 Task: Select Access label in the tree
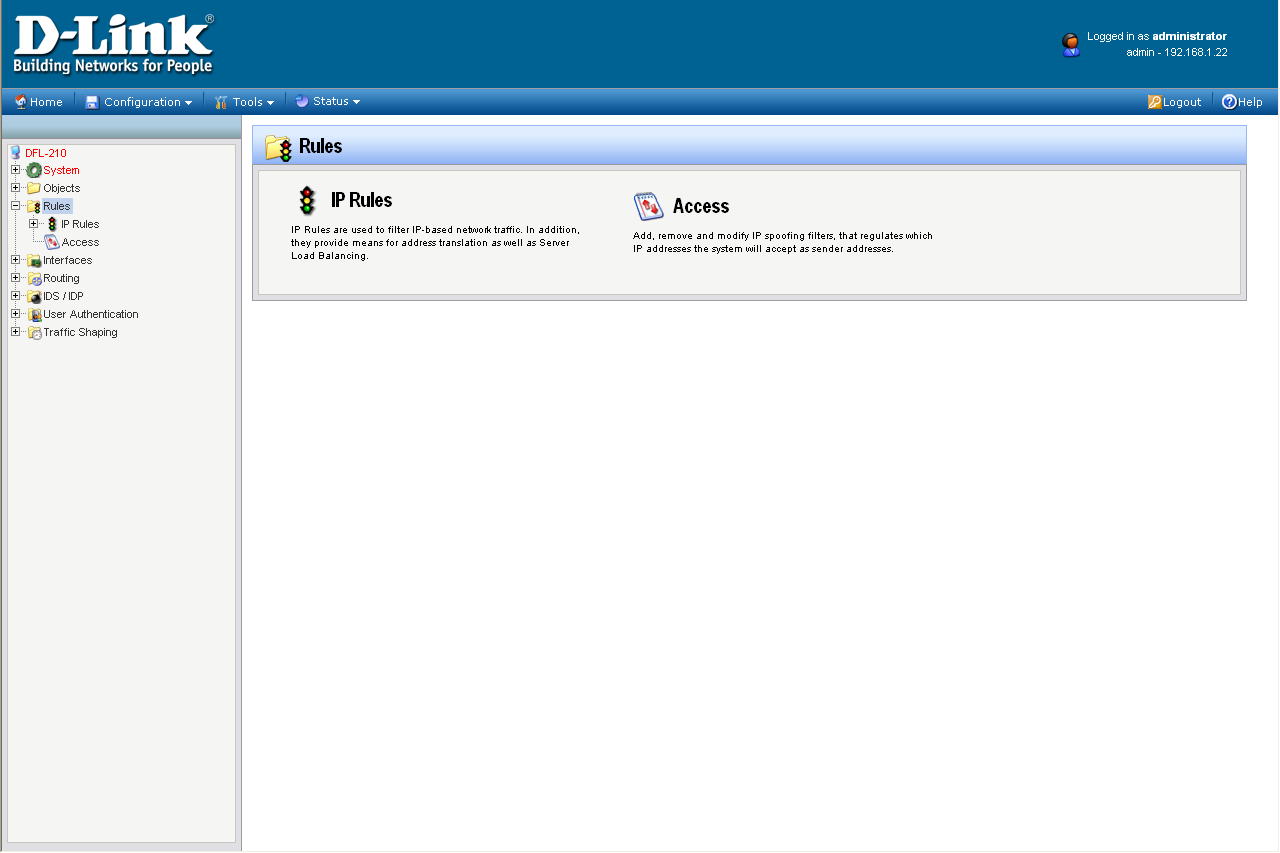point(81,242)
